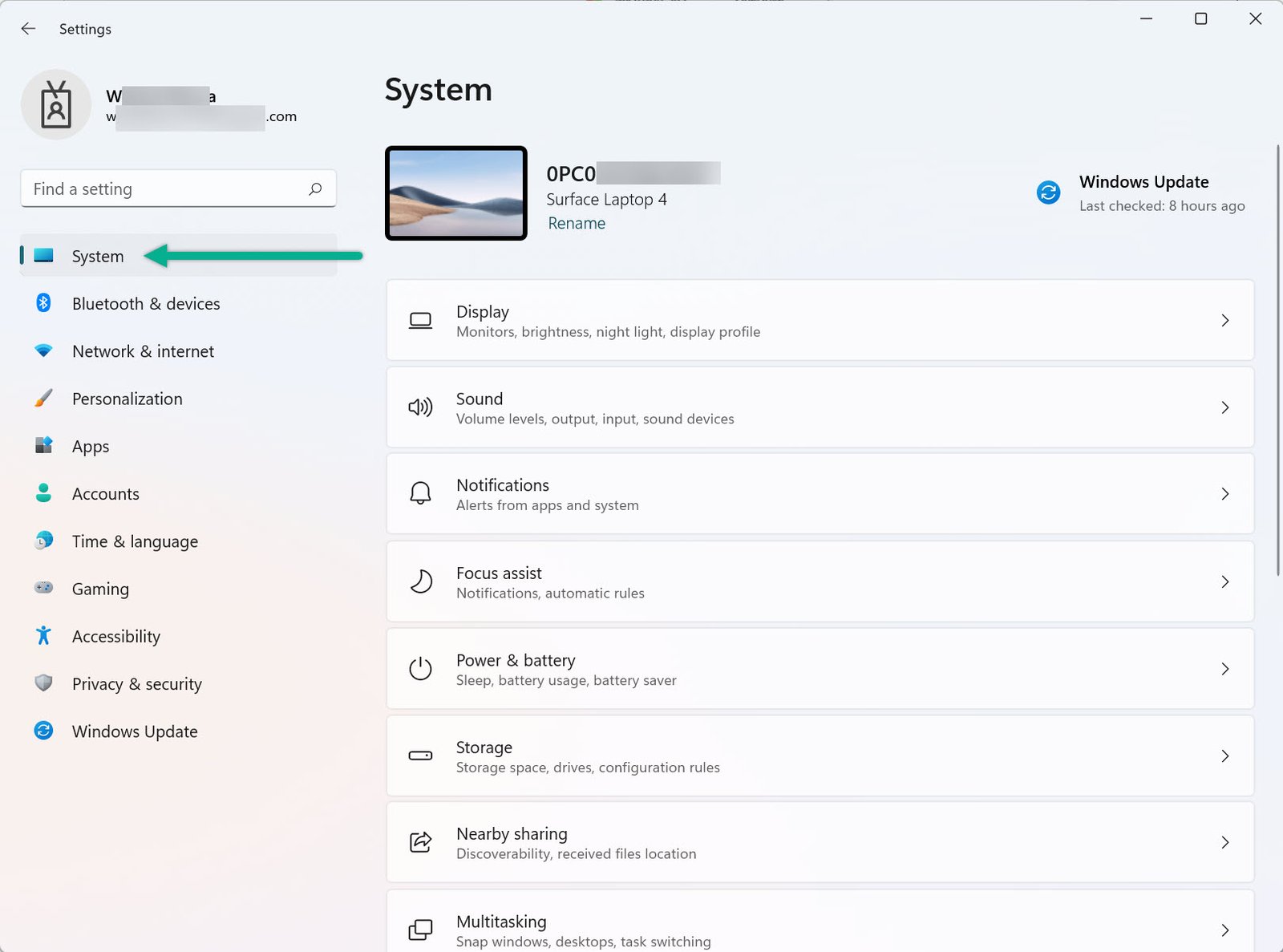Click in the Find a setting box
Viewport: 1283px width, 952px height.
[178, 188]
